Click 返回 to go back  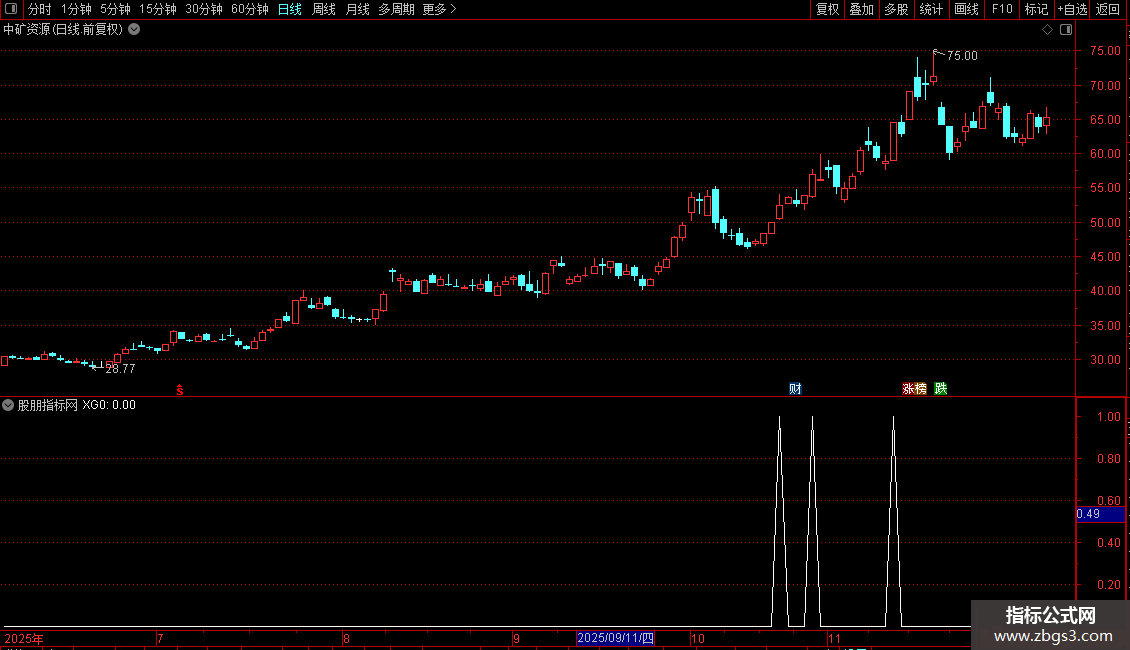[1108, 9]
